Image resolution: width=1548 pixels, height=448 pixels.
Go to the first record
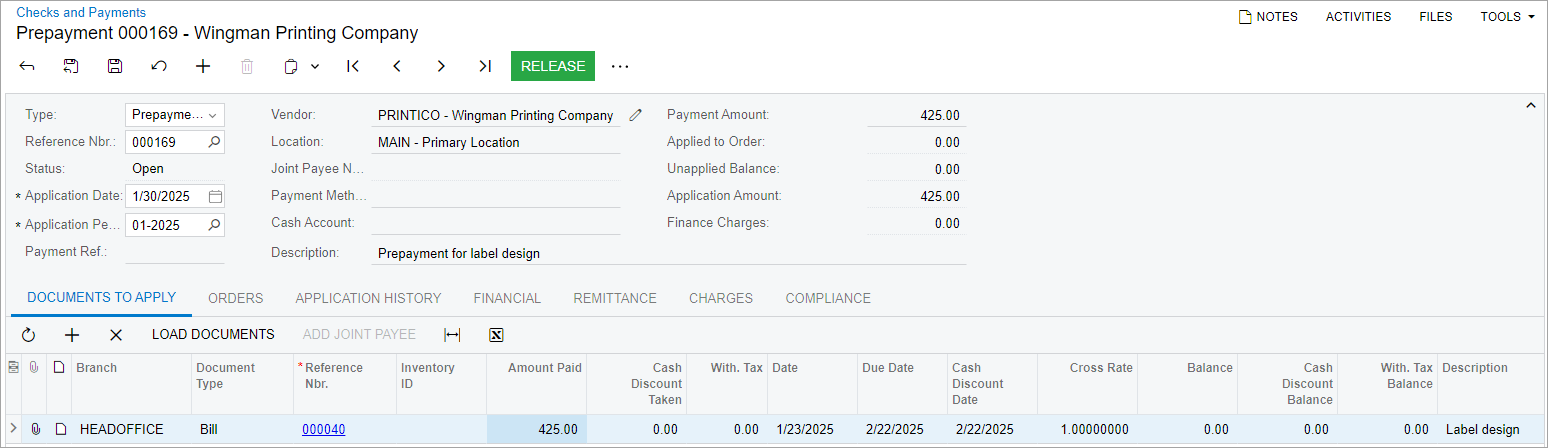tap(353, 66)
